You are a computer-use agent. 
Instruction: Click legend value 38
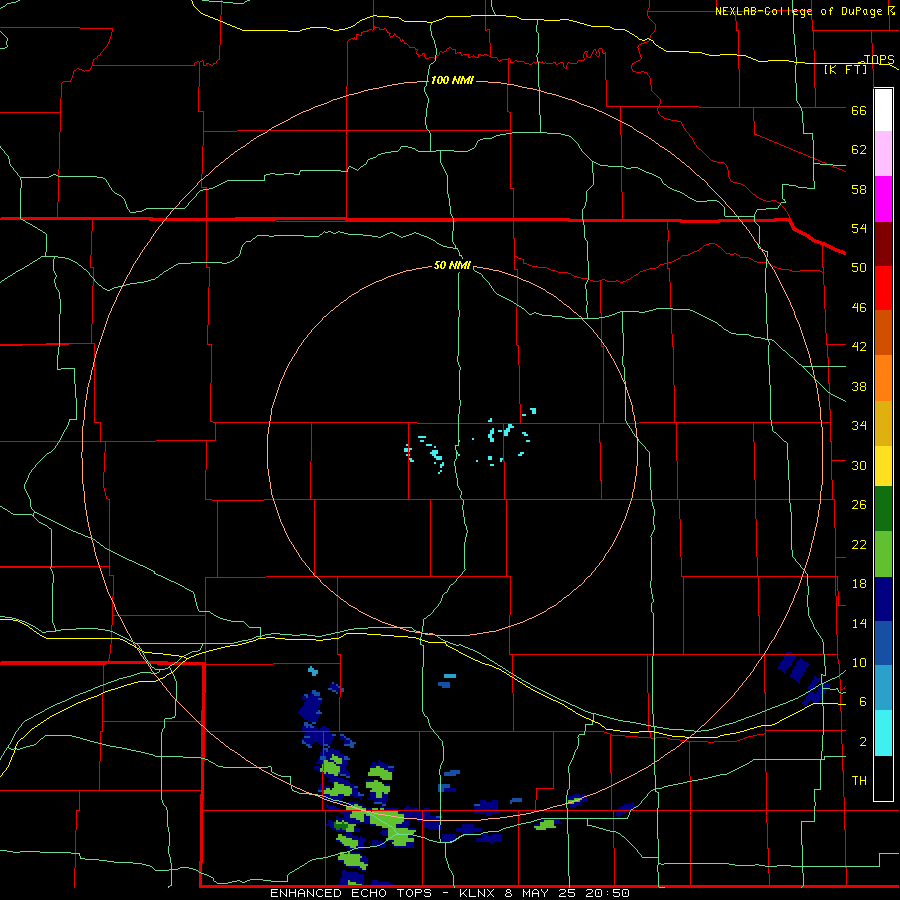[859, 387]
